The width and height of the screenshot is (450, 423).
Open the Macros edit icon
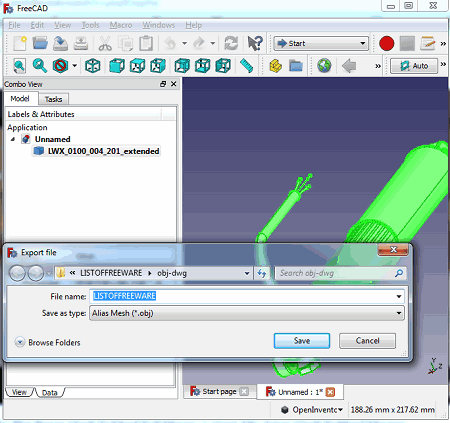pyautogui.click(x=428, y=44)
